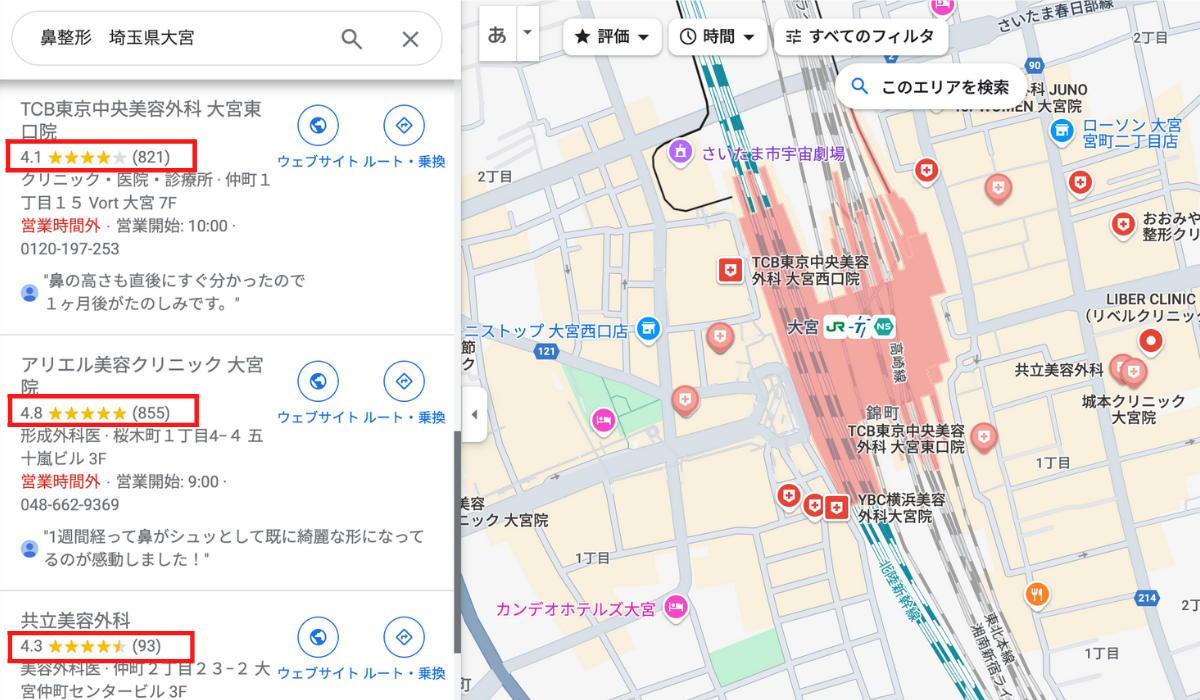The width and height of the screenshot is (1200, 700).
Task: Select さいたま市宇宙劇場 purple map pin
Action: pyautogui.click(x=680, y=153)
